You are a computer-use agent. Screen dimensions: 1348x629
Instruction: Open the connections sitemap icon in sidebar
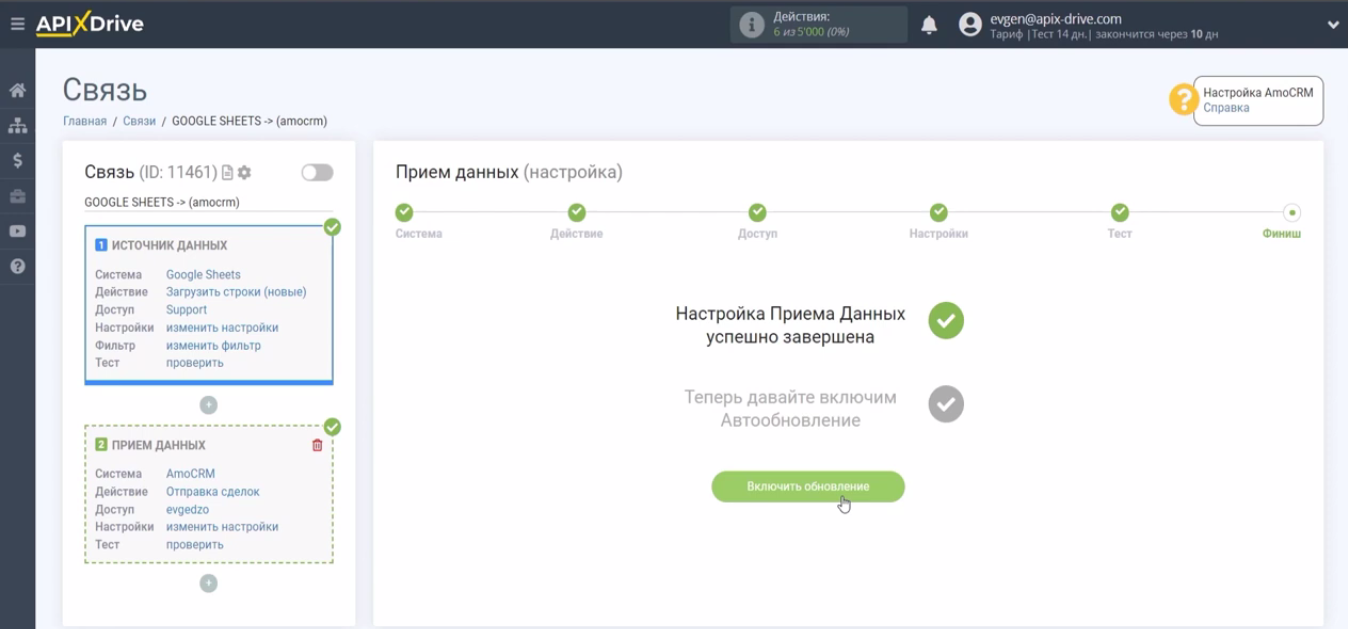pos(17,126)
